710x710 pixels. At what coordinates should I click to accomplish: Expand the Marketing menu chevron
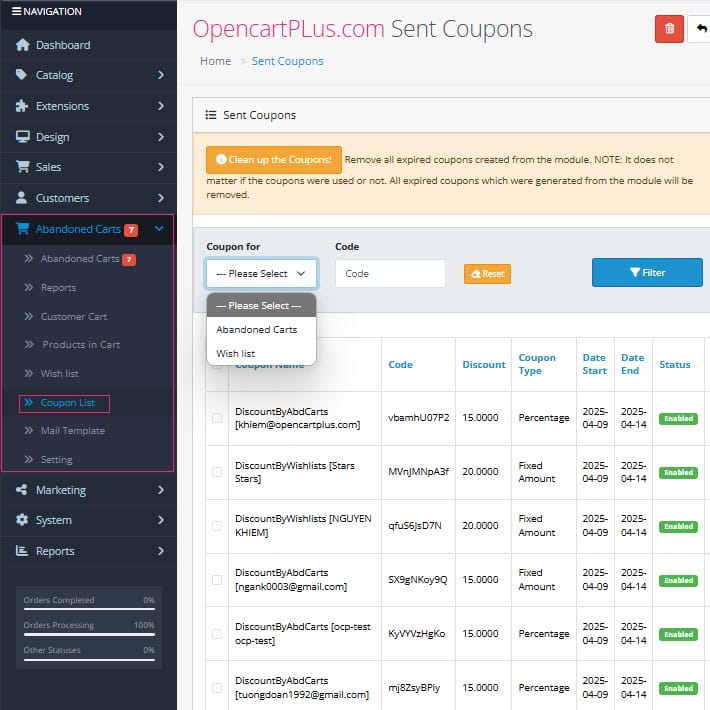click(x=161, y=489)
